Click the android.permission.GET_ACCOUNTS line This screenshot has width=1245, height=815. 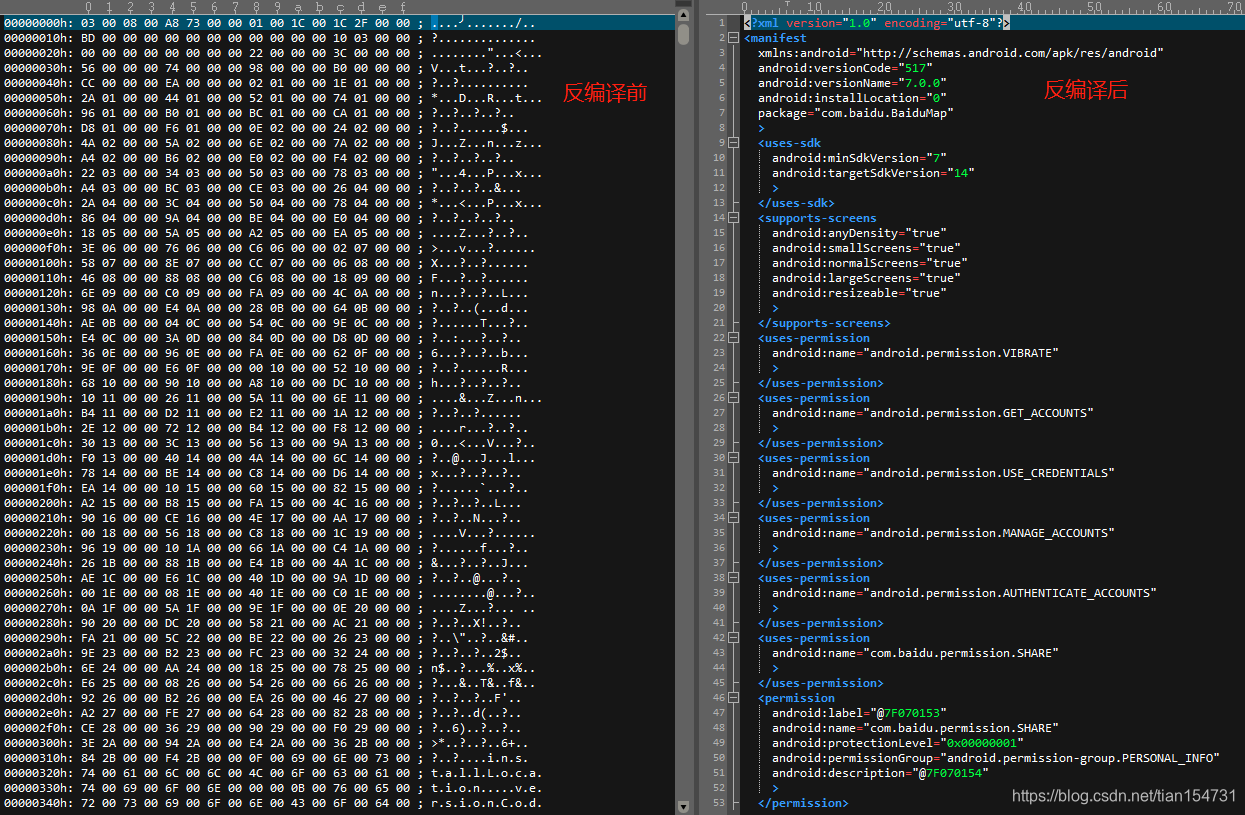pyautogui.click(x=933, y=413)
